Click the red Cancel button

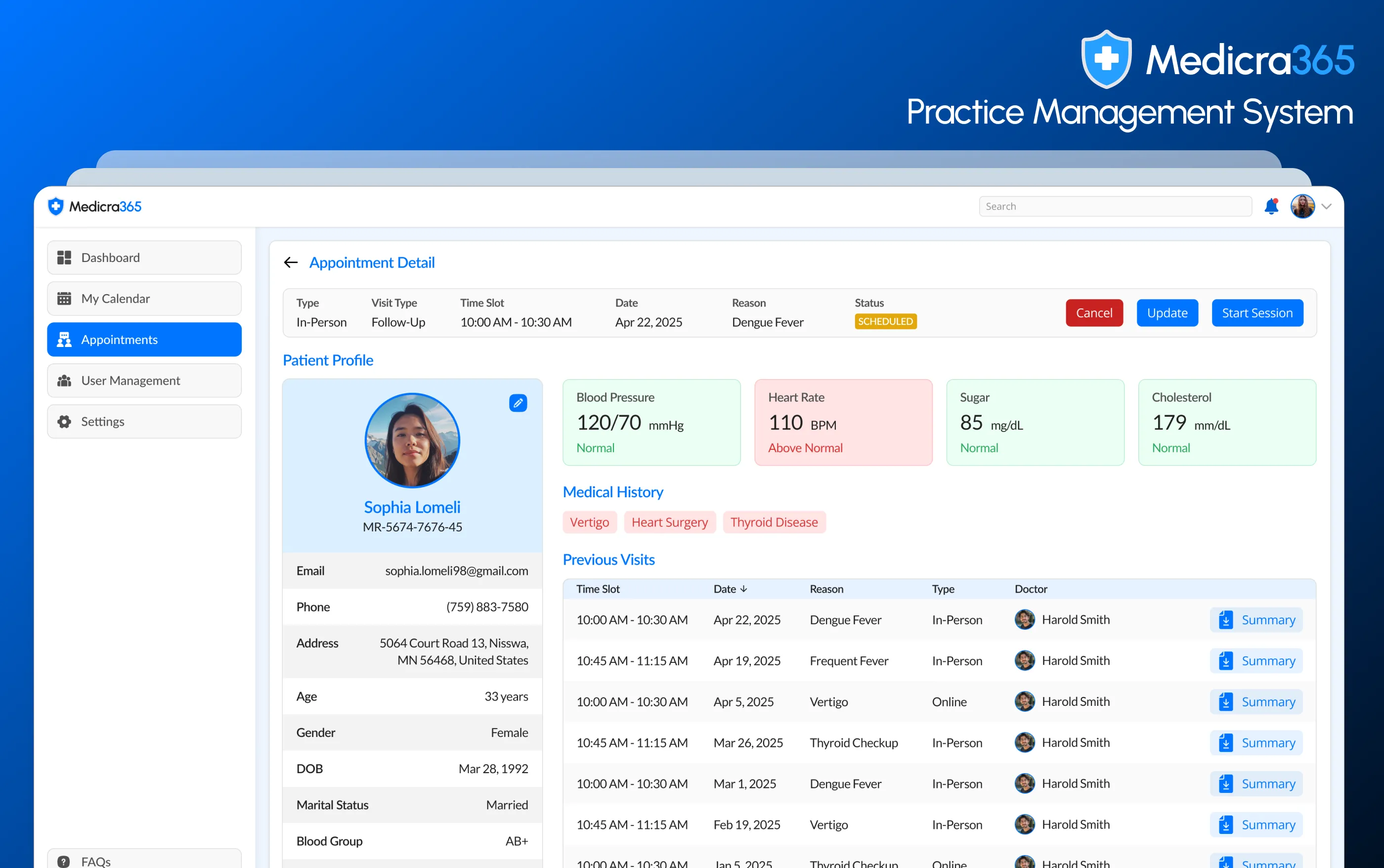point(1094,313)
